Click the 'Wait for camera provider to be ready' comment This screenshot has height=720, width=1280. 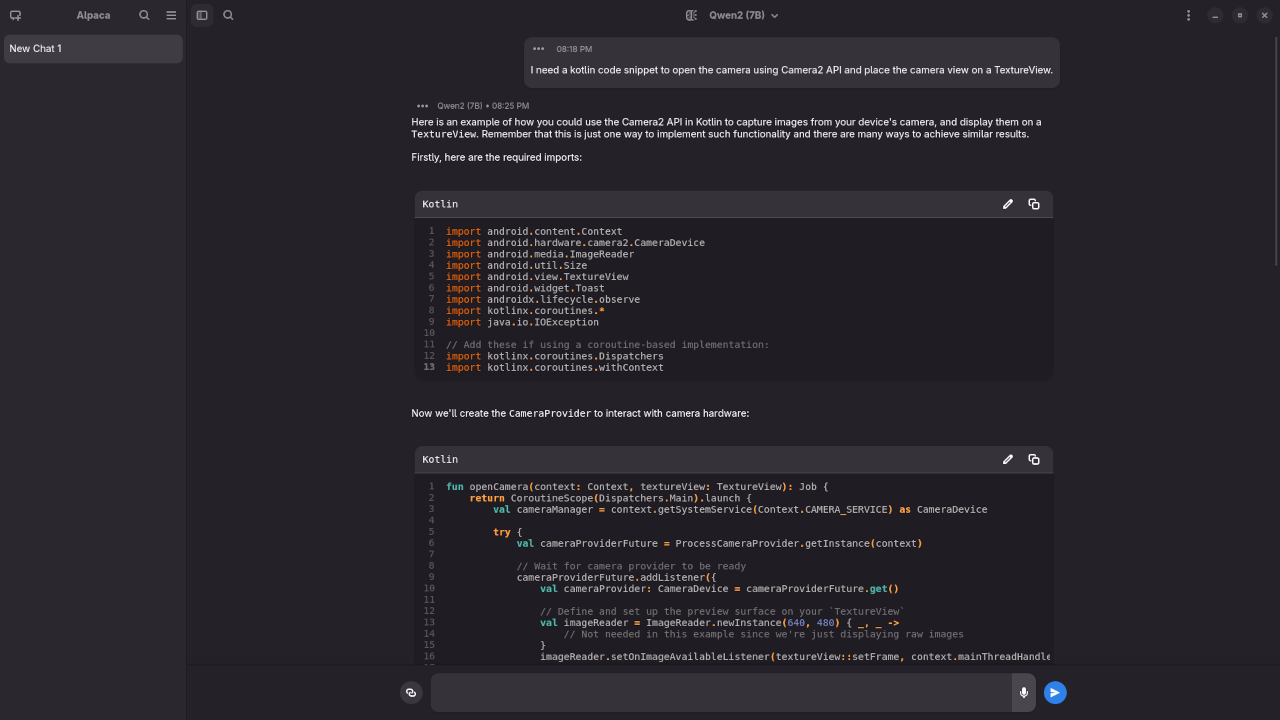click(x=631, y=566)
